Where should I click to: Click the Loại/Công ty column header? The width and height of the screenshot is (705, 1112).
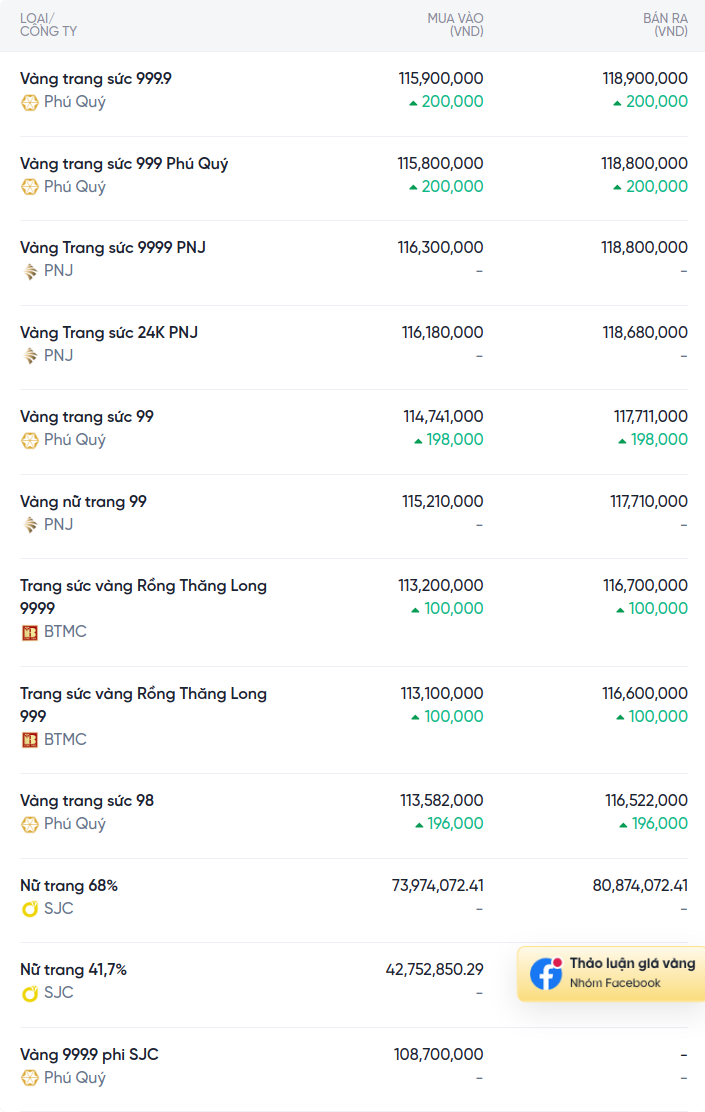(48, 25)
